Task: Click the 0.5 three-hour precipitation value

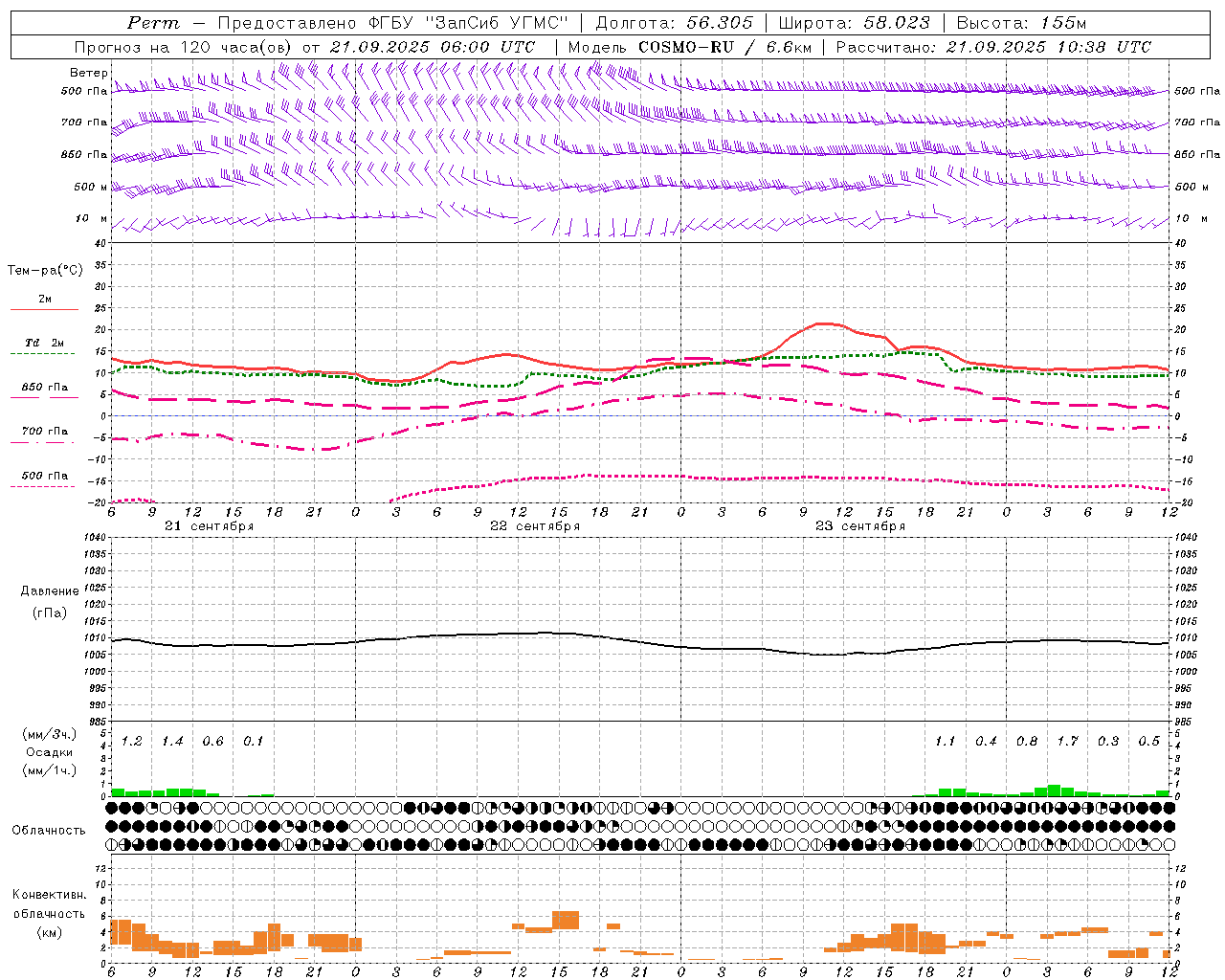Action: pyautogui.click(x=1148, y=741)
